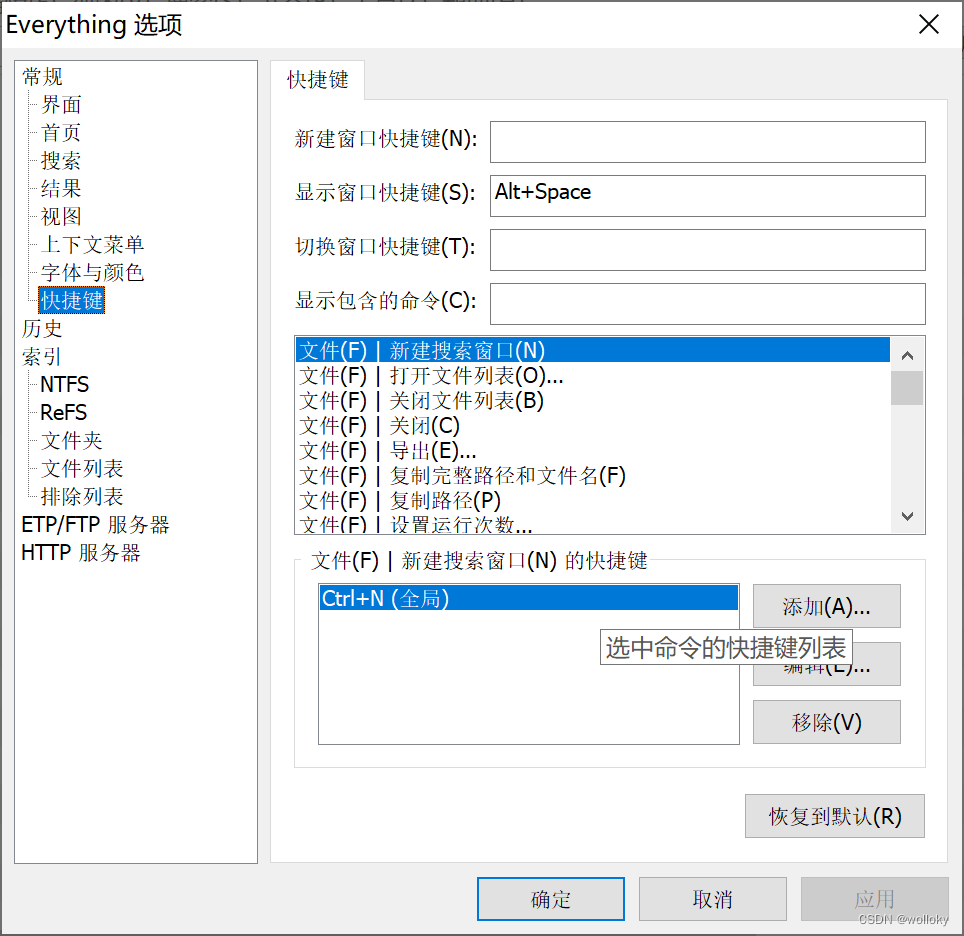Open HTTP 服务器 settings

(81, 552)
